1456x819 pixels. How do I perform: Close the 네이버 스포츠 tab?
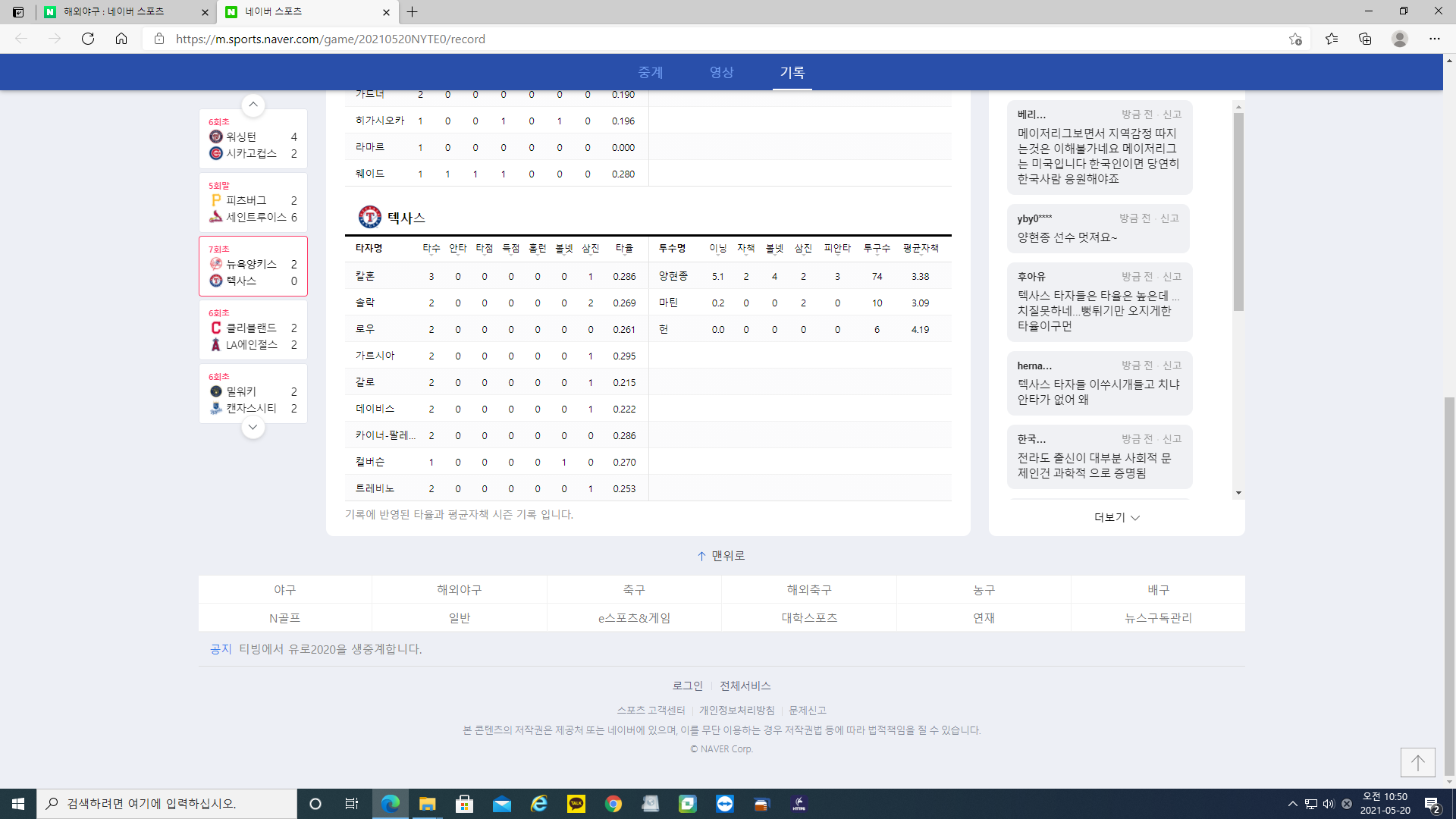(386, 12)
